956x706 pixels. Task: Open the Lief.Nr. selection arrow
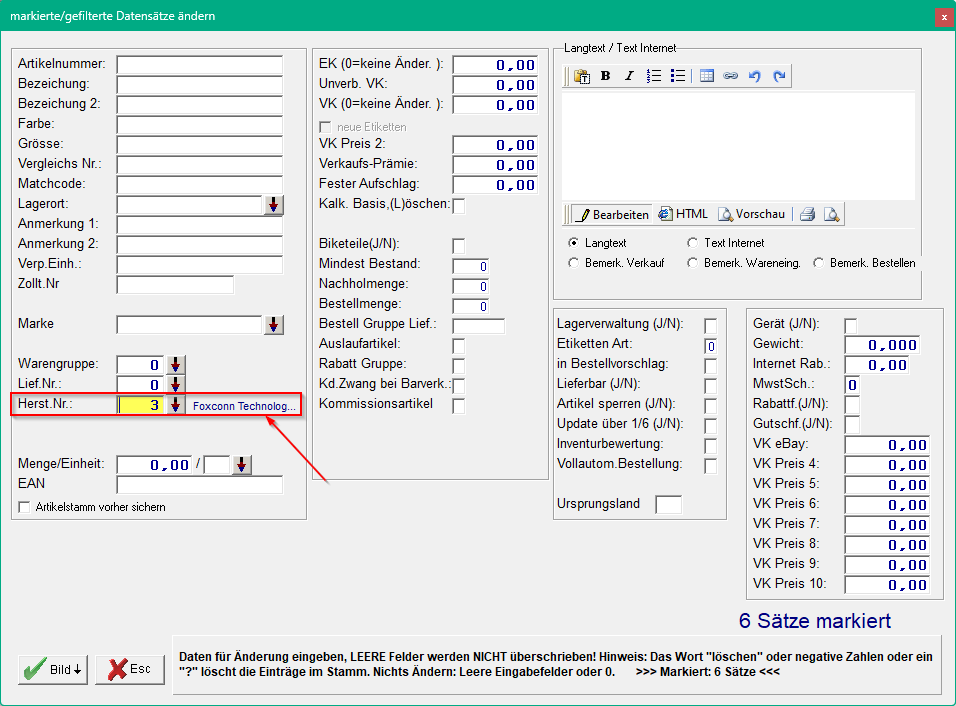(x=176, y=385)
